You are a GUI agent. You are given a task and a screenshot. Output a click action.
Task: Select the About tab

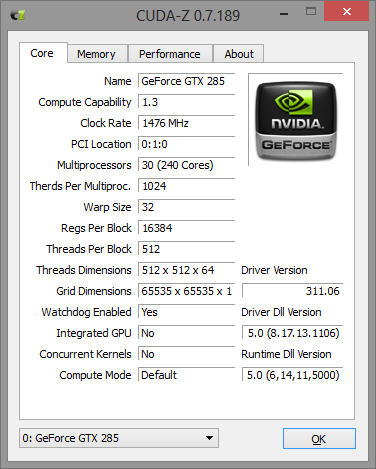coord(239,54)
